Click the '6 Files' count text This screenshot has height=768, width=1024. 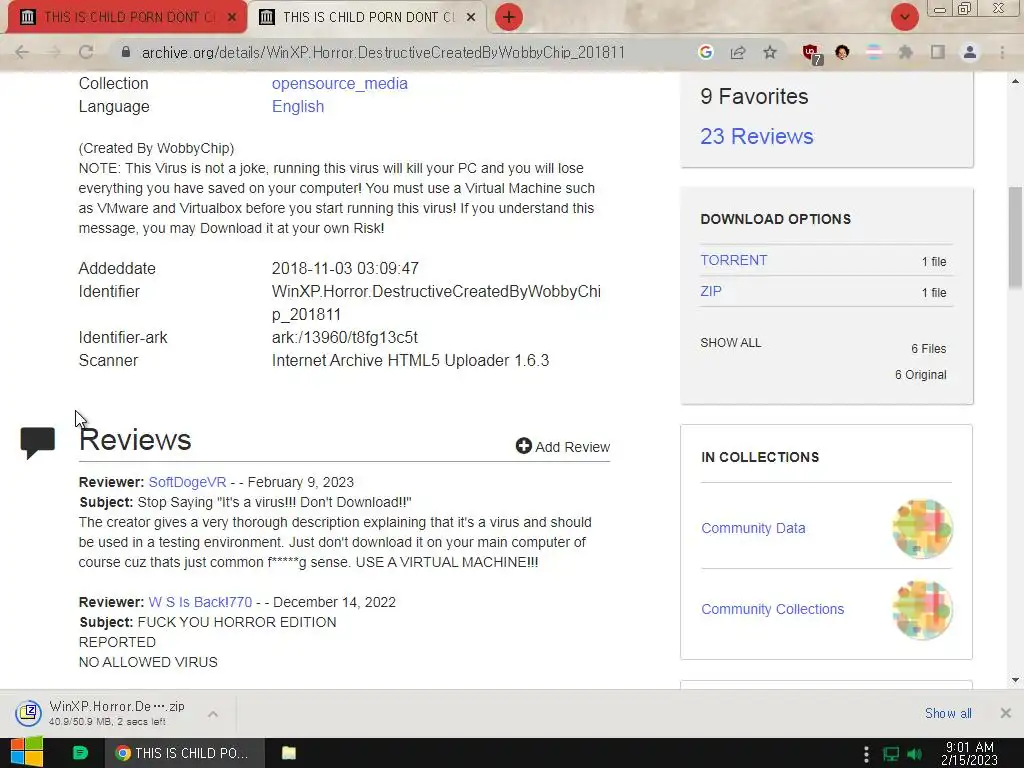click(929, 349)
